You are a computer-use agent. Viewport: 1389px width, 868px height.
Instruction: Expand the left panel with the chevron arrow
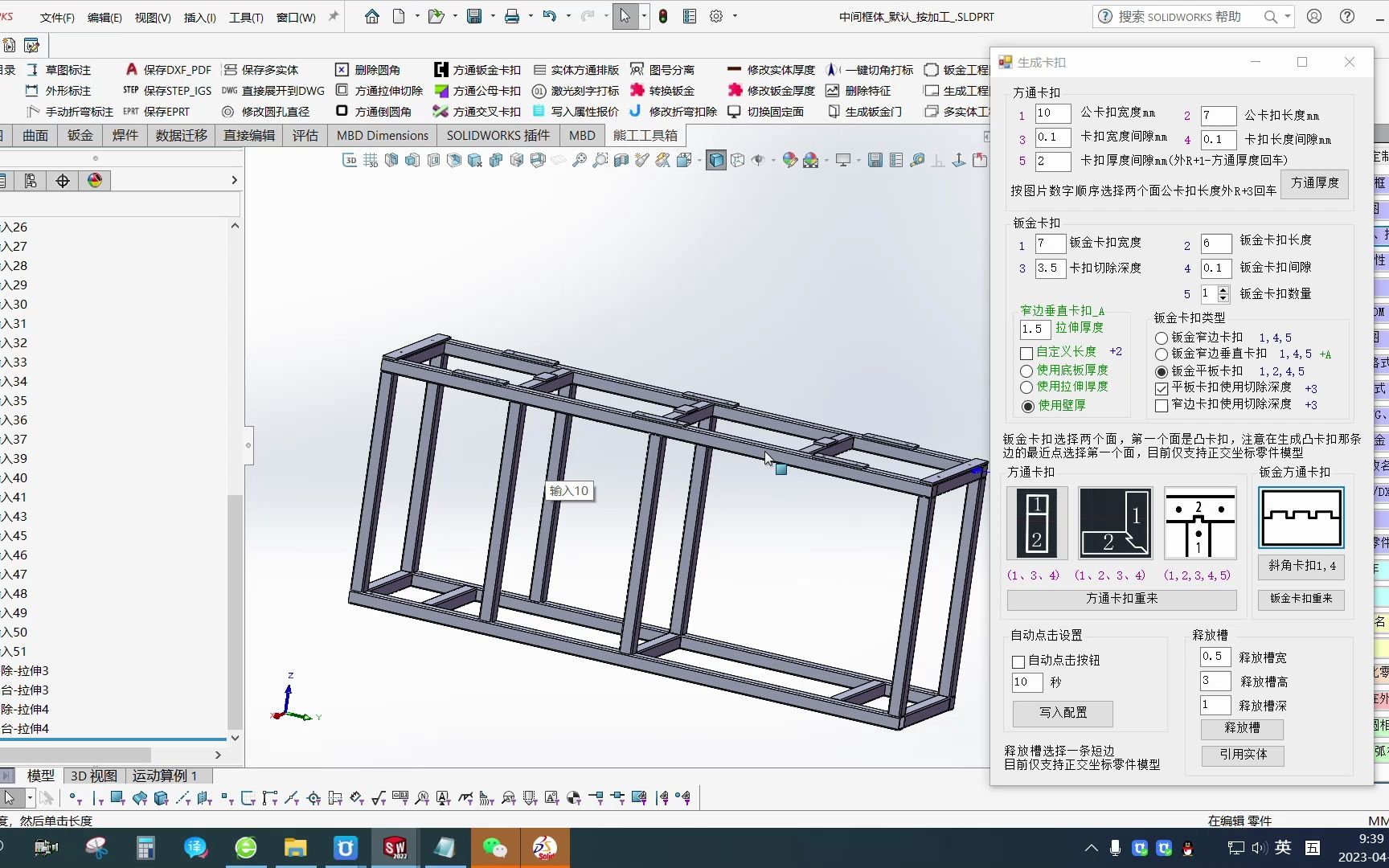(x=234, y=180)
